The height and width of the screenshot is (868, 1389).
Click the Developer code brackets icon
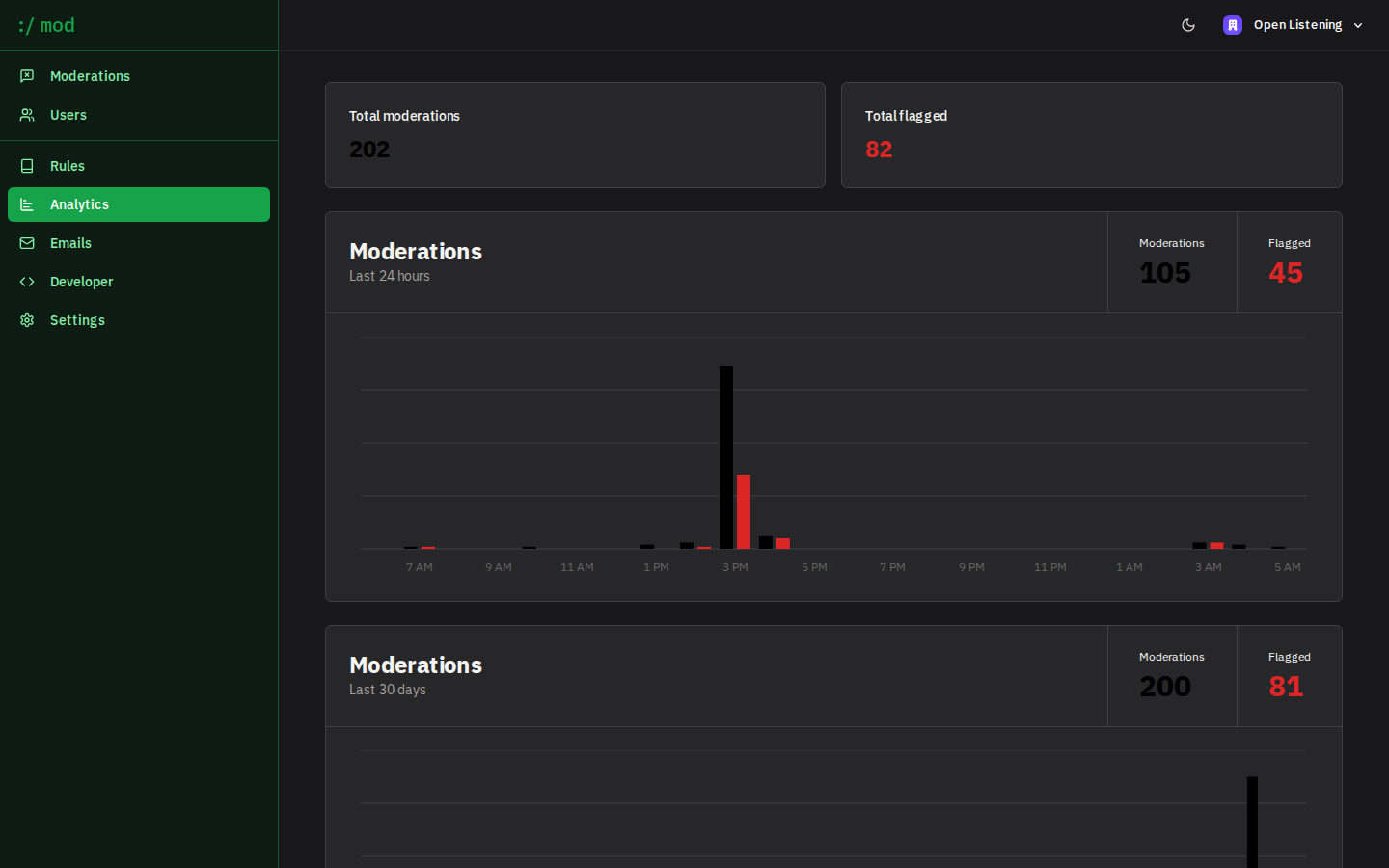coord(27,282)
